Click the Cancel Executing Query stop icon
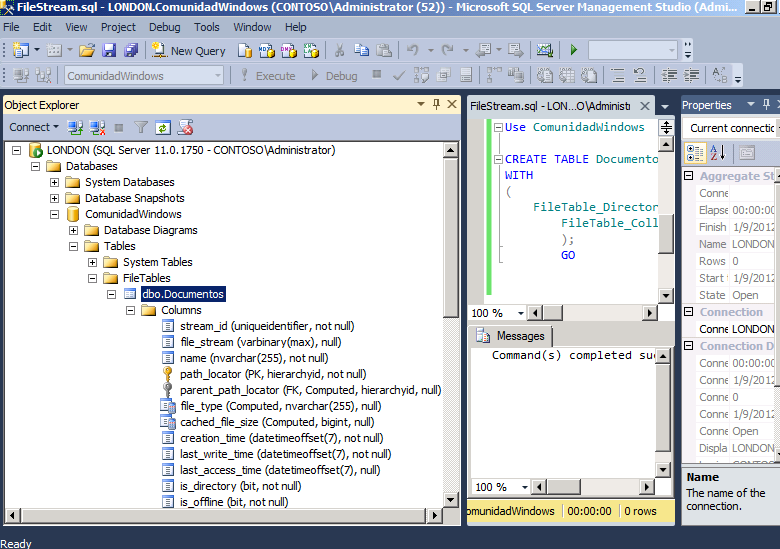Viewport: 780px width, 549px height. [377, 75]
